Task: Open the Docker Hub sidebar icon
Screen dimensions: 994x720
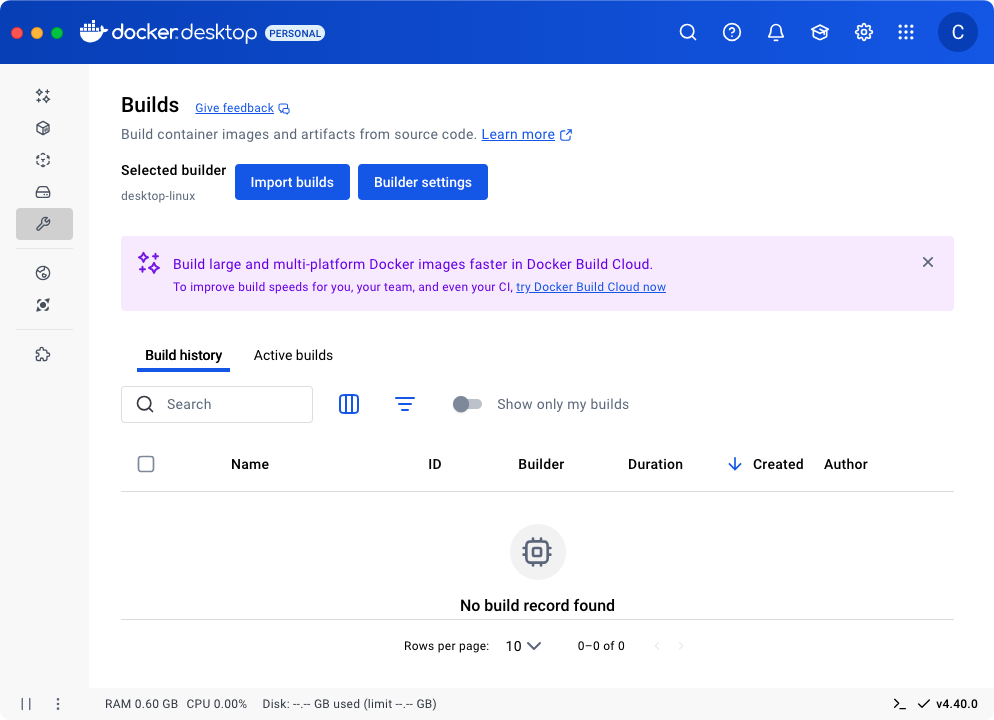Action: coord(43,273)
